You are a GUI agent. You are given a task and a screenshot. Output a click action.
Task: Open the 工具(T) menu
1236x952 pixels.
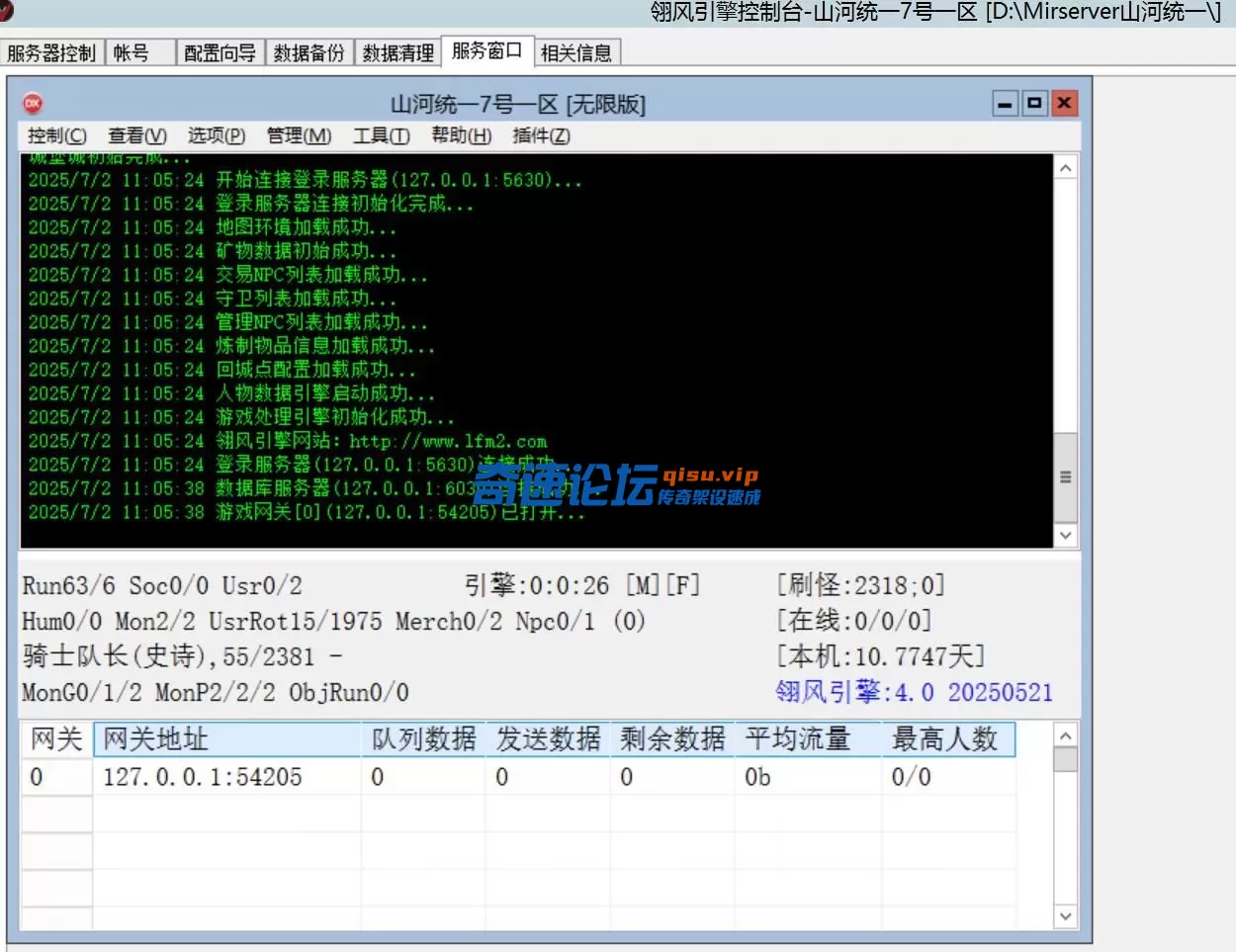coord(381,135)
